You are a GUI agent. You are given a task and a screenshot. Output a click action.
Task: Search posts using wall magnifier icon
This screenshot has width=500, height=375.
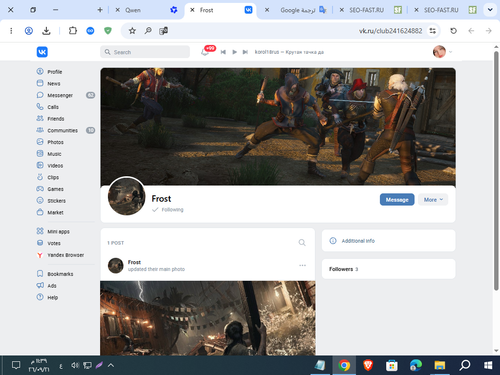click(302, 242)
